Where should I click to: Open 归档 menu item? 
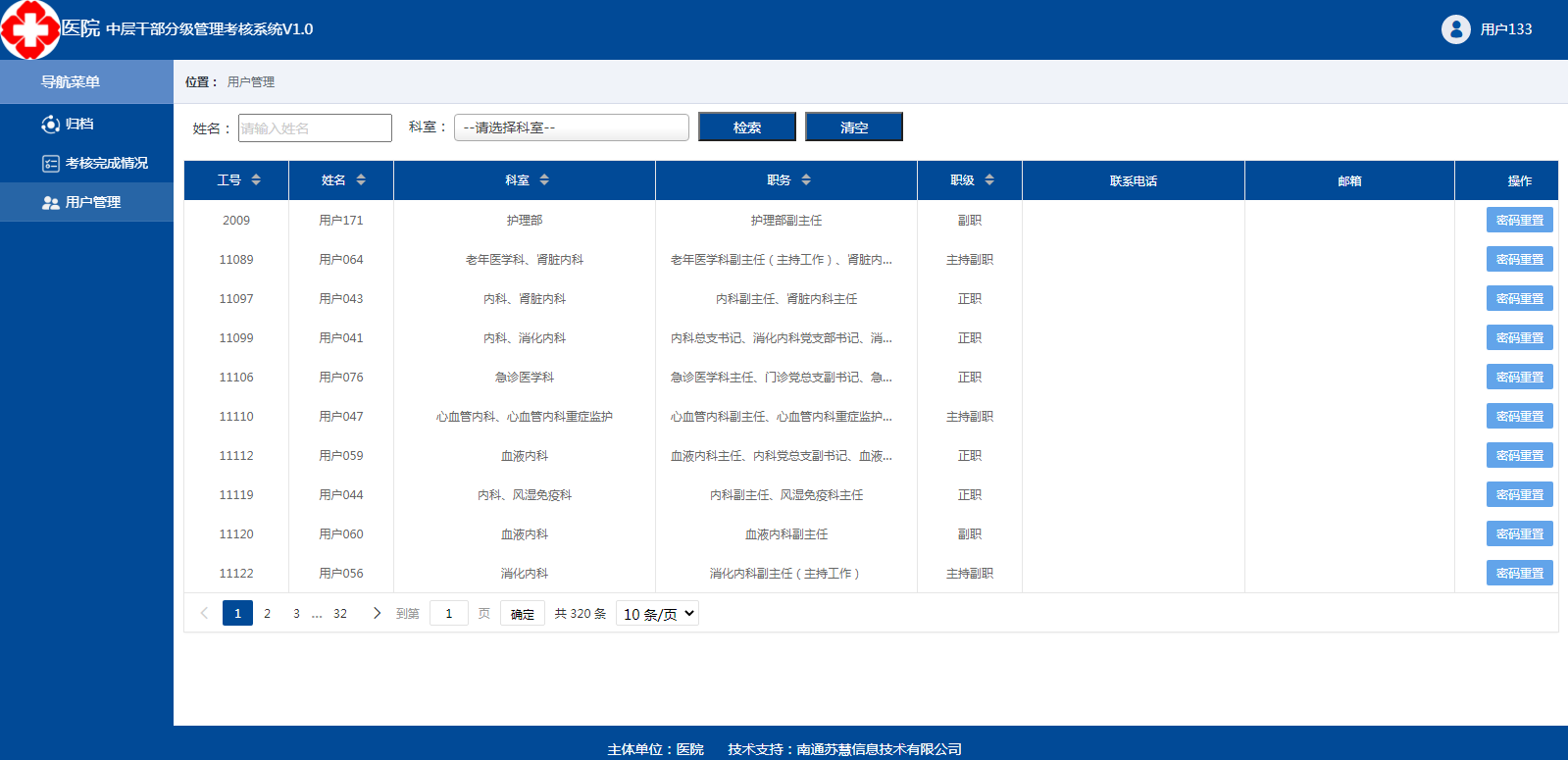[x=79, y=124]
